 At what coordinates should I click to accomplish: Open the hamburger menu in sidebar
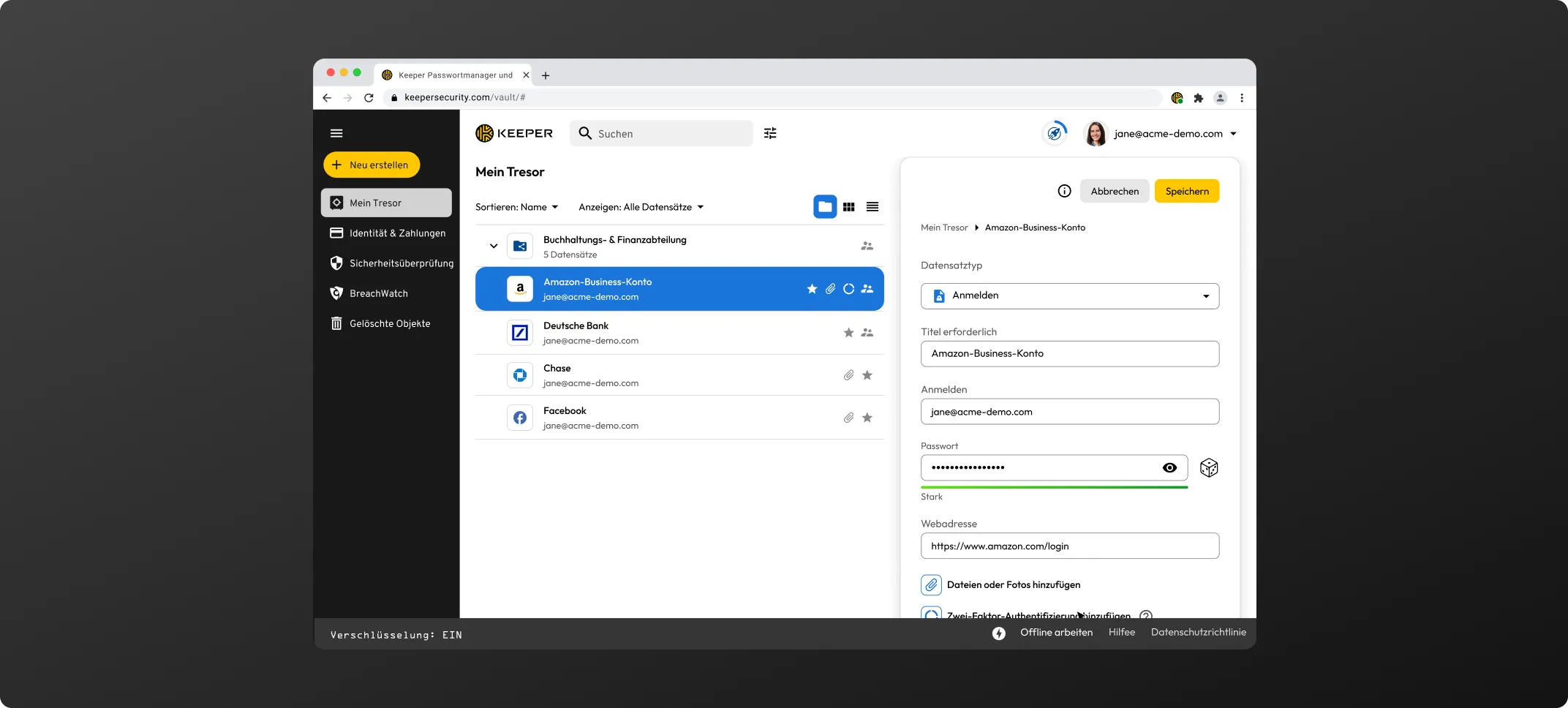[x=336, y=133]
